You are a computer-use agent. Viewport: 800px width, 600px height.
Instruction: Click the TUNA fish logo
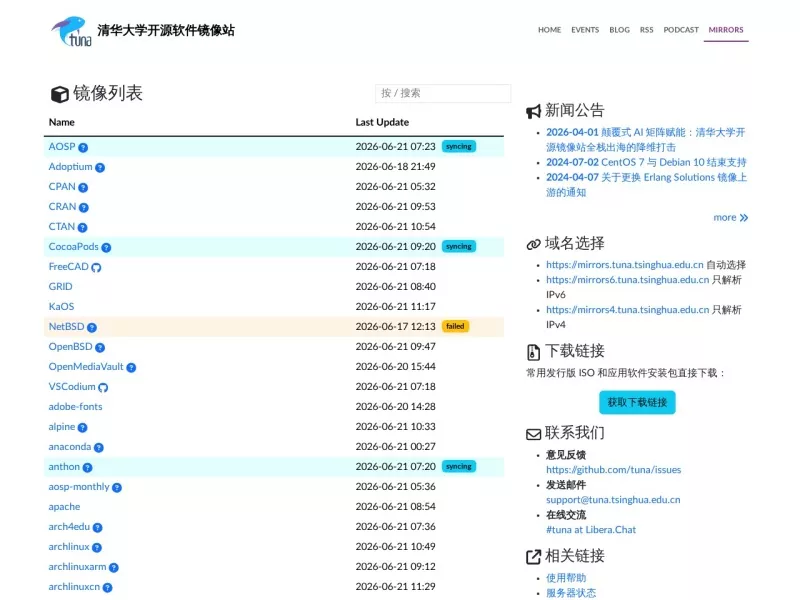(x=71, y=31)
